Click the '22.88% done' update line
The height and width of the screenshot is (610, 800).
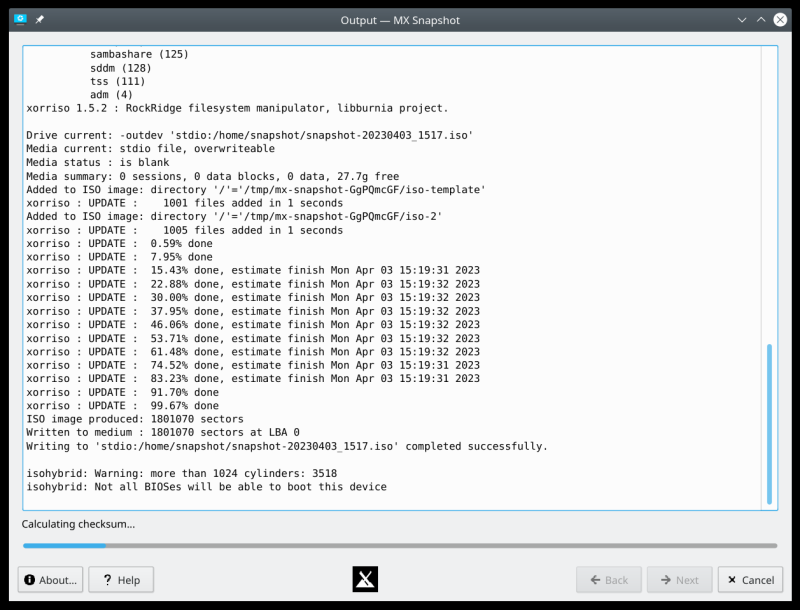(x=253, y=284)
